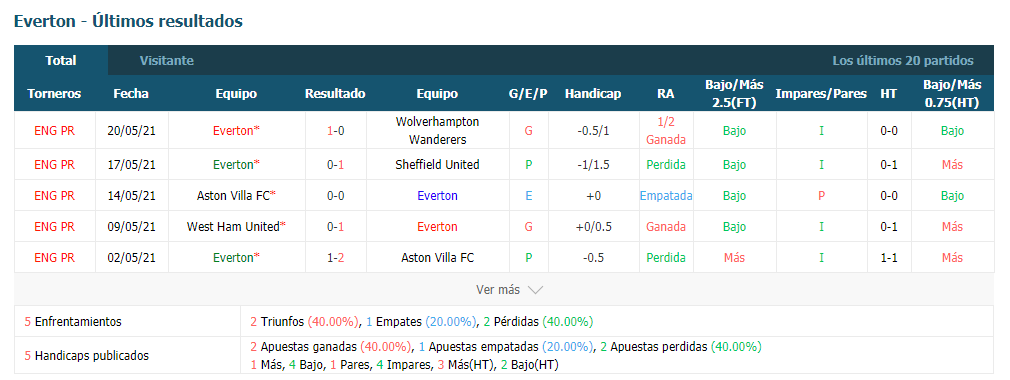Open ENG PR tournament in first row
This screenshot has width=1010, height=380.
54,131
